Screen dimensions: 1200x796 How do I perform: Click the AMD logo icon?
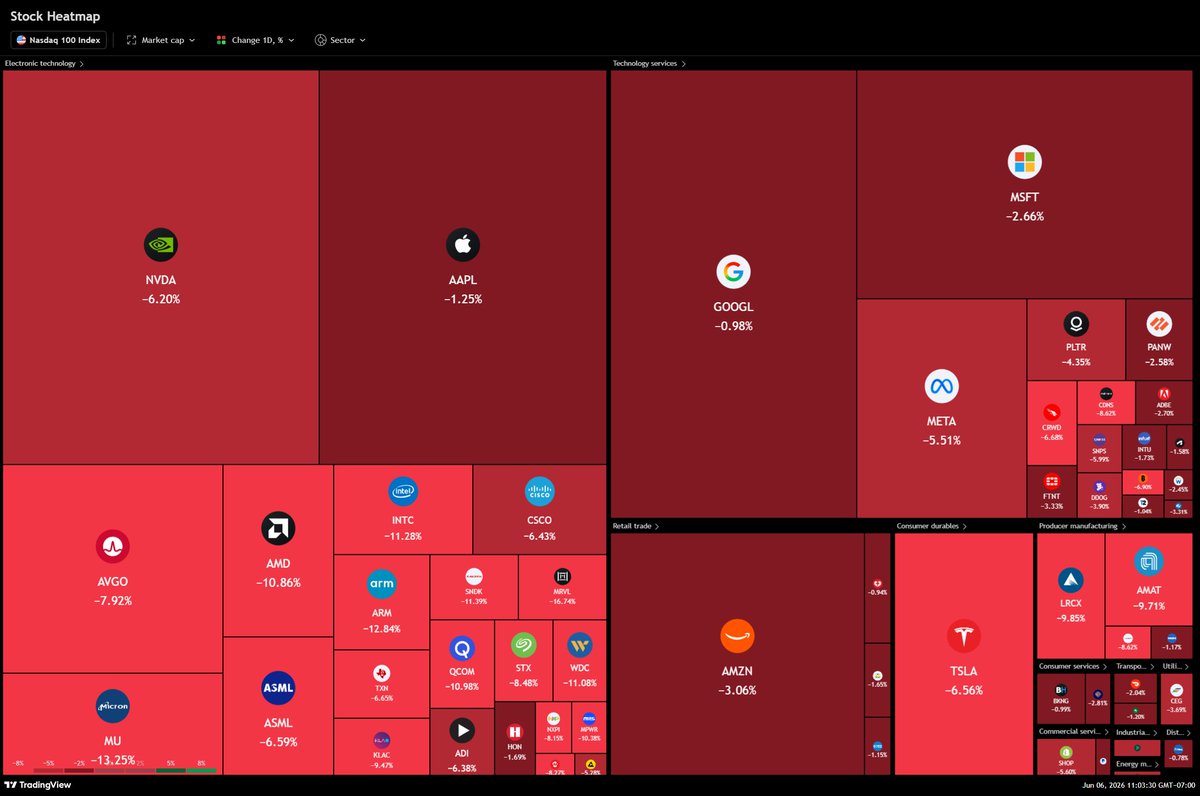[278, 529]
